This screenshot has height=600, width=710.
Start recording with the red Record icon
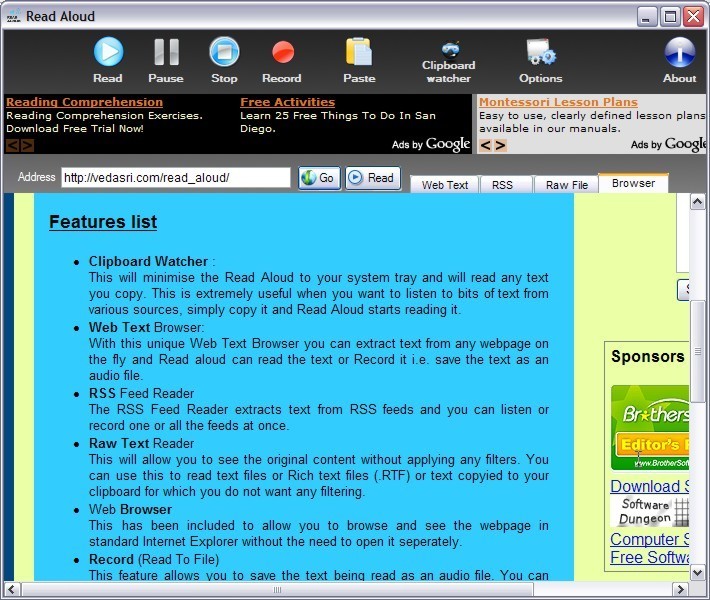(283, 52)
